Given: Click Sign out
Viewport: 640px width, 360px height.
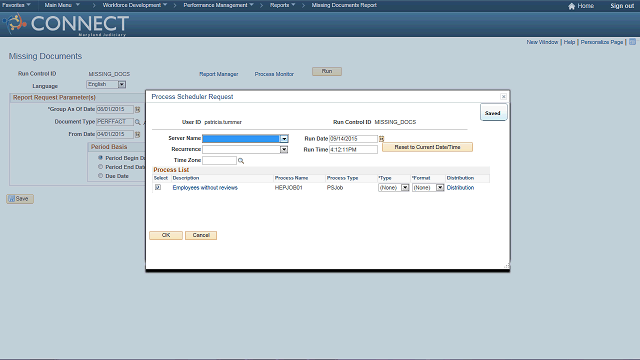Looking at the screenshot, I should point(622,6).
